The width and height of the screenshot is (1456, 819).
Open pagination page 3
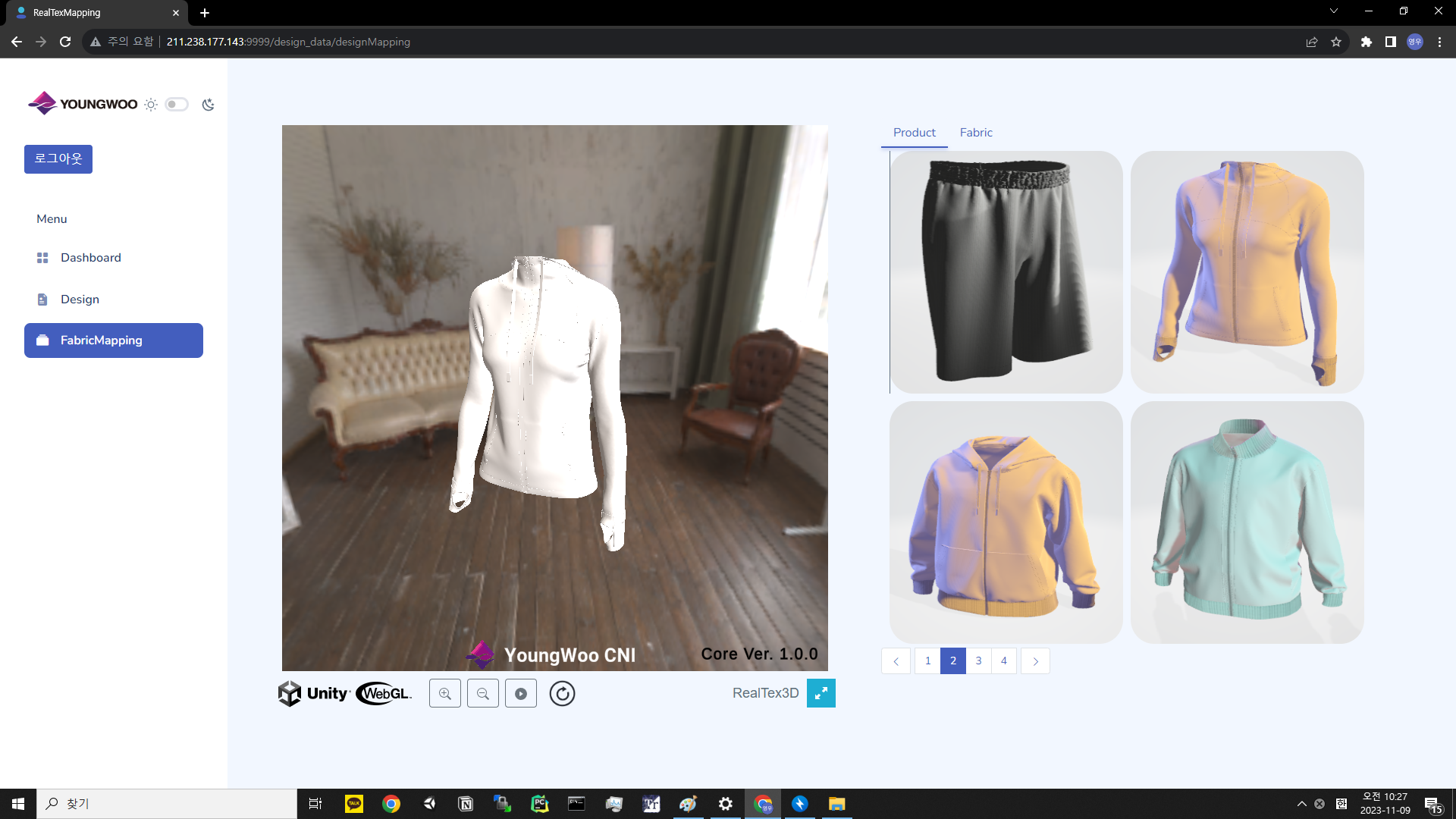(978, 661)
